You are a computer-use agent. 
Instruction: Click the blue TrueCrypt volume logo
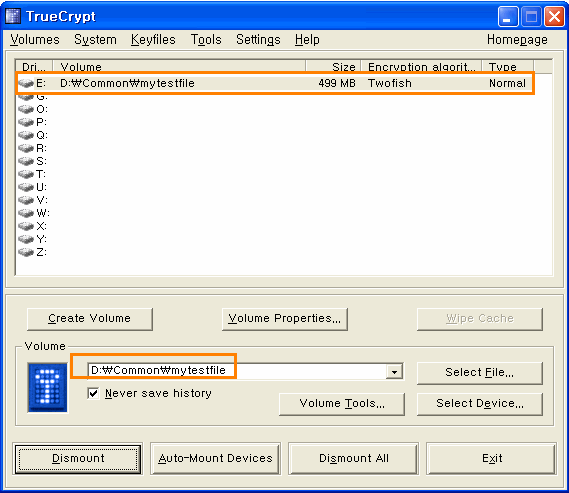coord(48,388)
